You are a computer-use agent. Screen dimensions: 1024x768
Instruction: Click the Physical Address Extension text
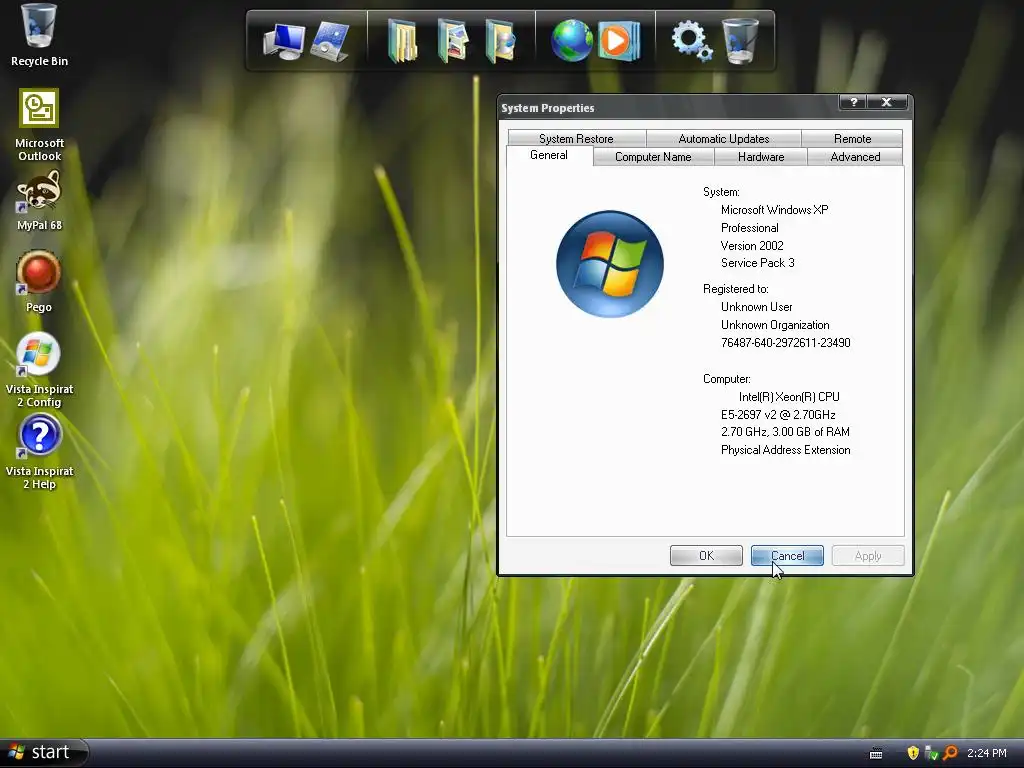point(786,450)
